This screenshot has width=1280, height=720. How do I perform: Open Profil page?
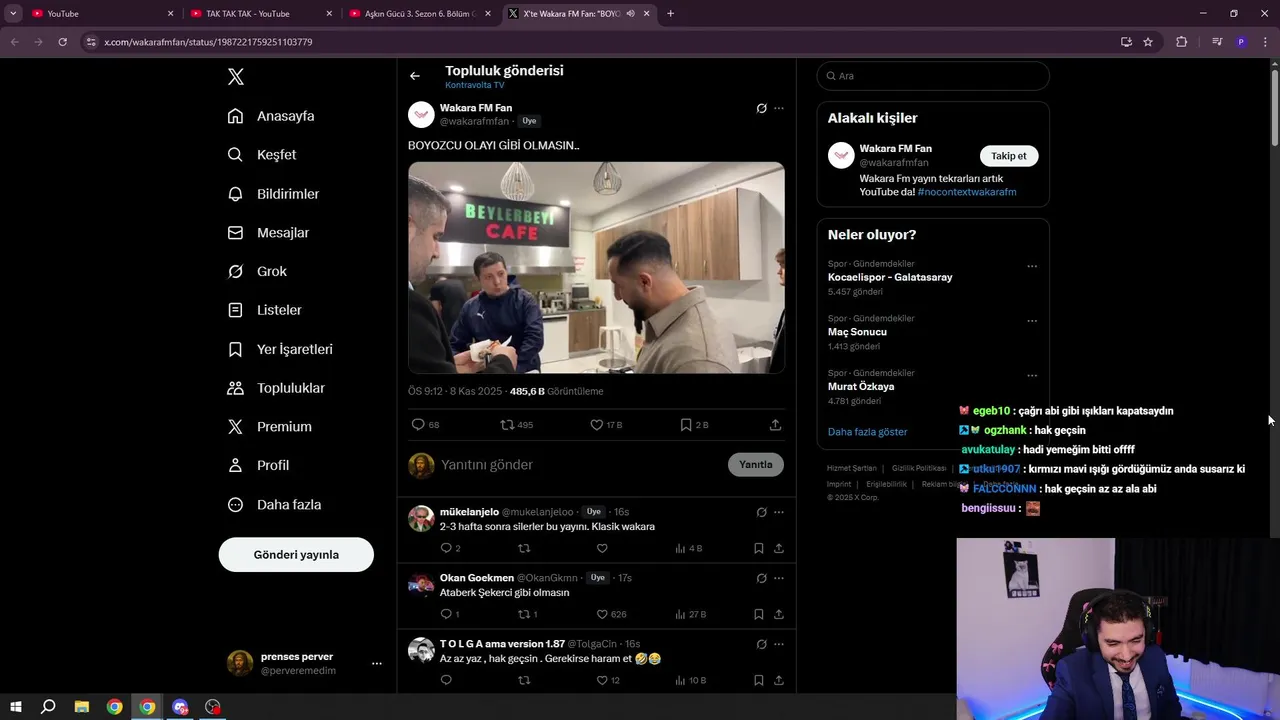[x=258, y=466]
